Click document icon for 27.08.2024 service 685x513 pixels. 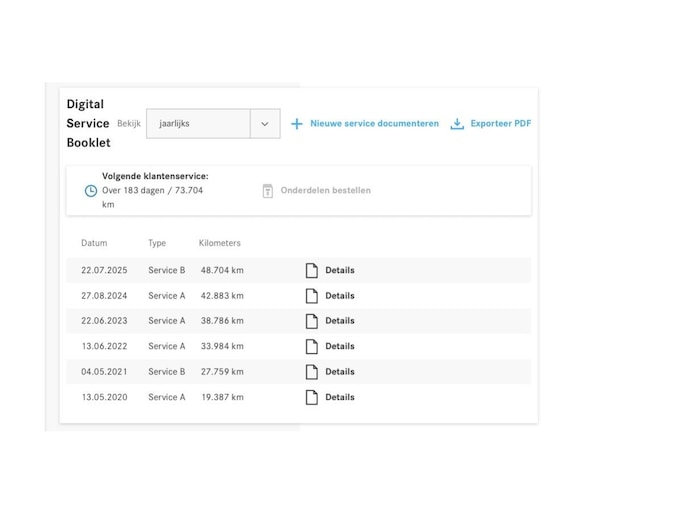tap(311, 296)
